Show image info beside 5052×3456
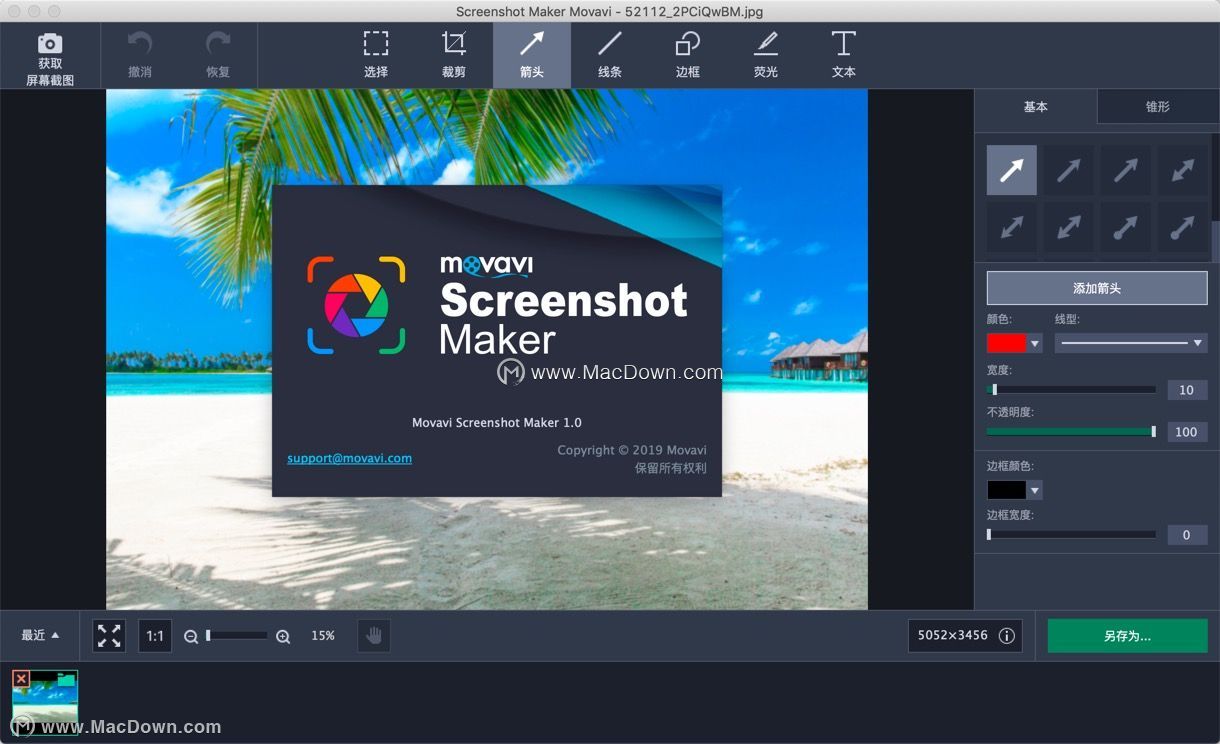1220x744 pixels. pyautogui.click(x=1007, y=636)
